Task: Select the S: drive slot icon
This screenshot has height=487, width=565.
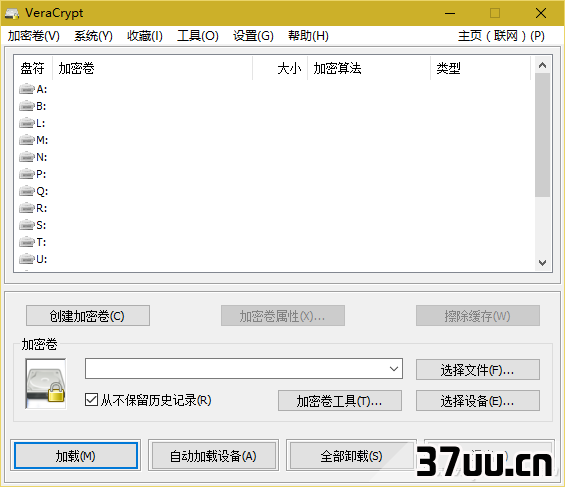Action: tap(27, 225)
